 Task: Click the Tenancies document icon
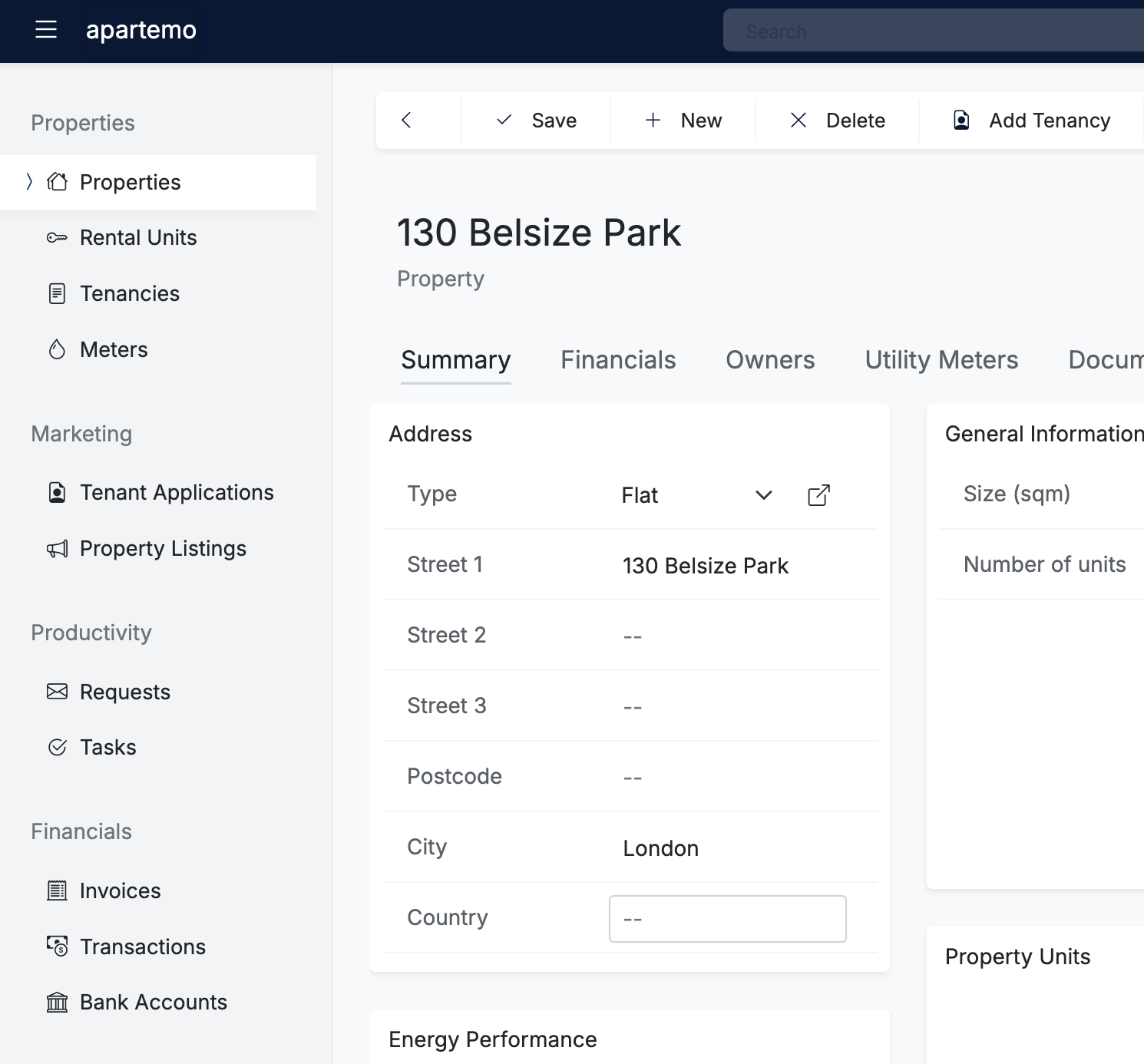(58, 293)
